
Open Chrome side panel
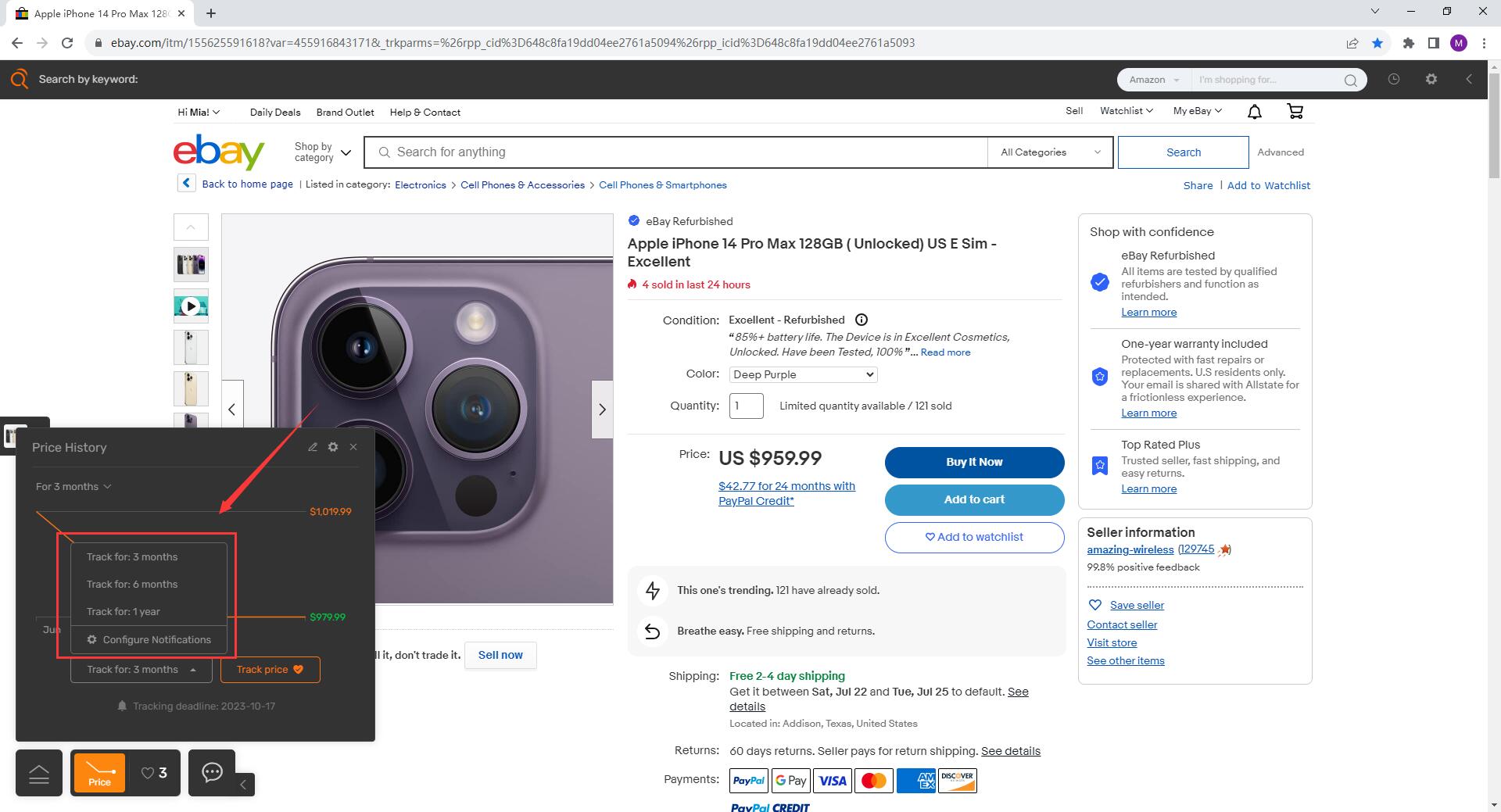pyautogui.click(x=1434, y=43)
